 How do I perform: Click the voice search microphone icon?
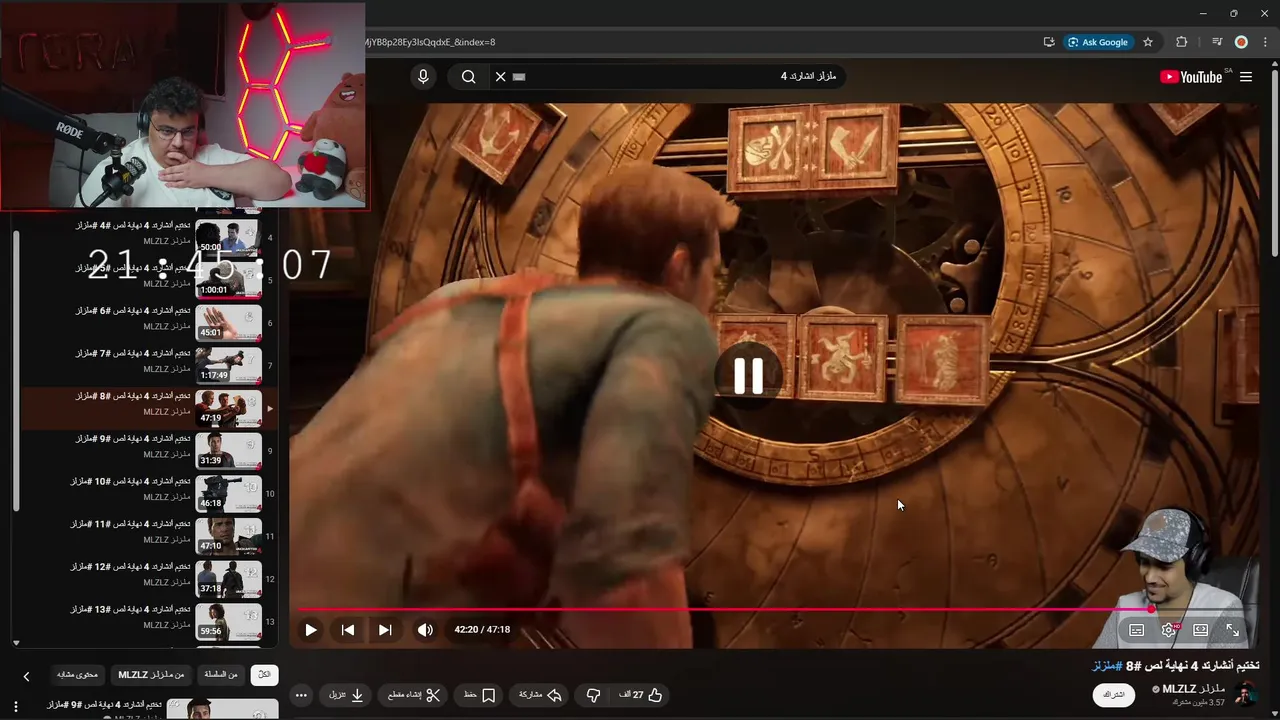423,77
